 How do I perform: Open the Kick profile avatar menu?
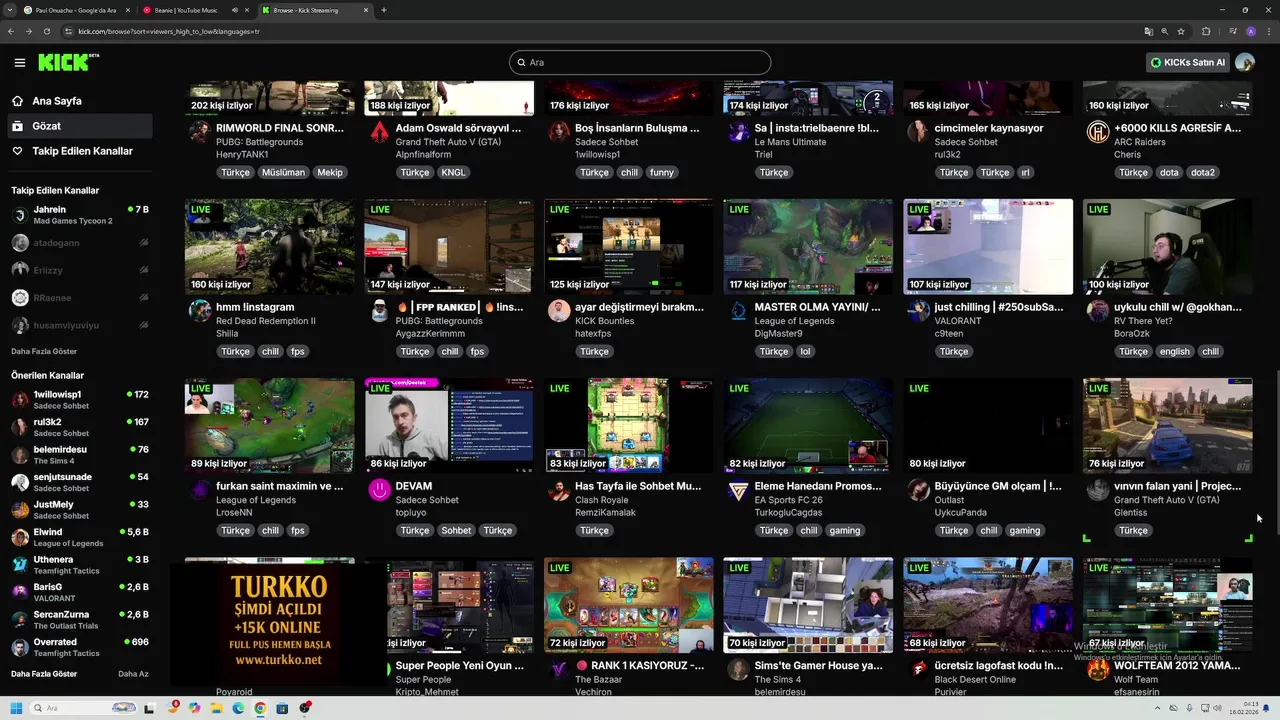[x=1245, y=62]
